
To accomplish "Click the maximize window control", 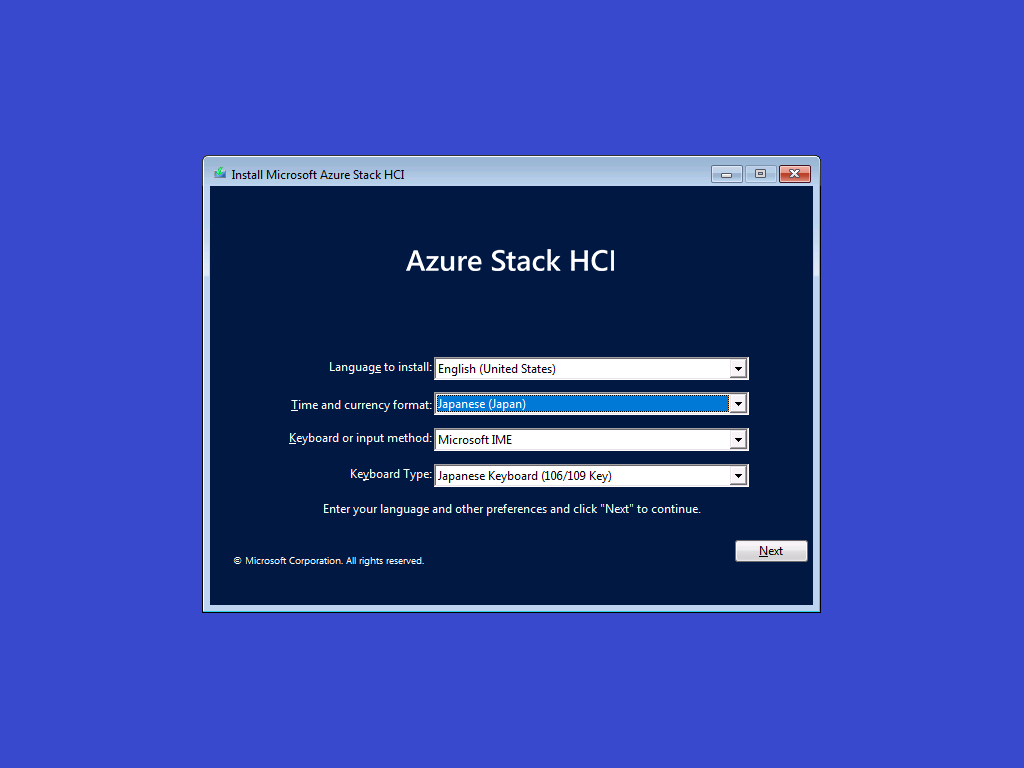I will click(759, 173).
